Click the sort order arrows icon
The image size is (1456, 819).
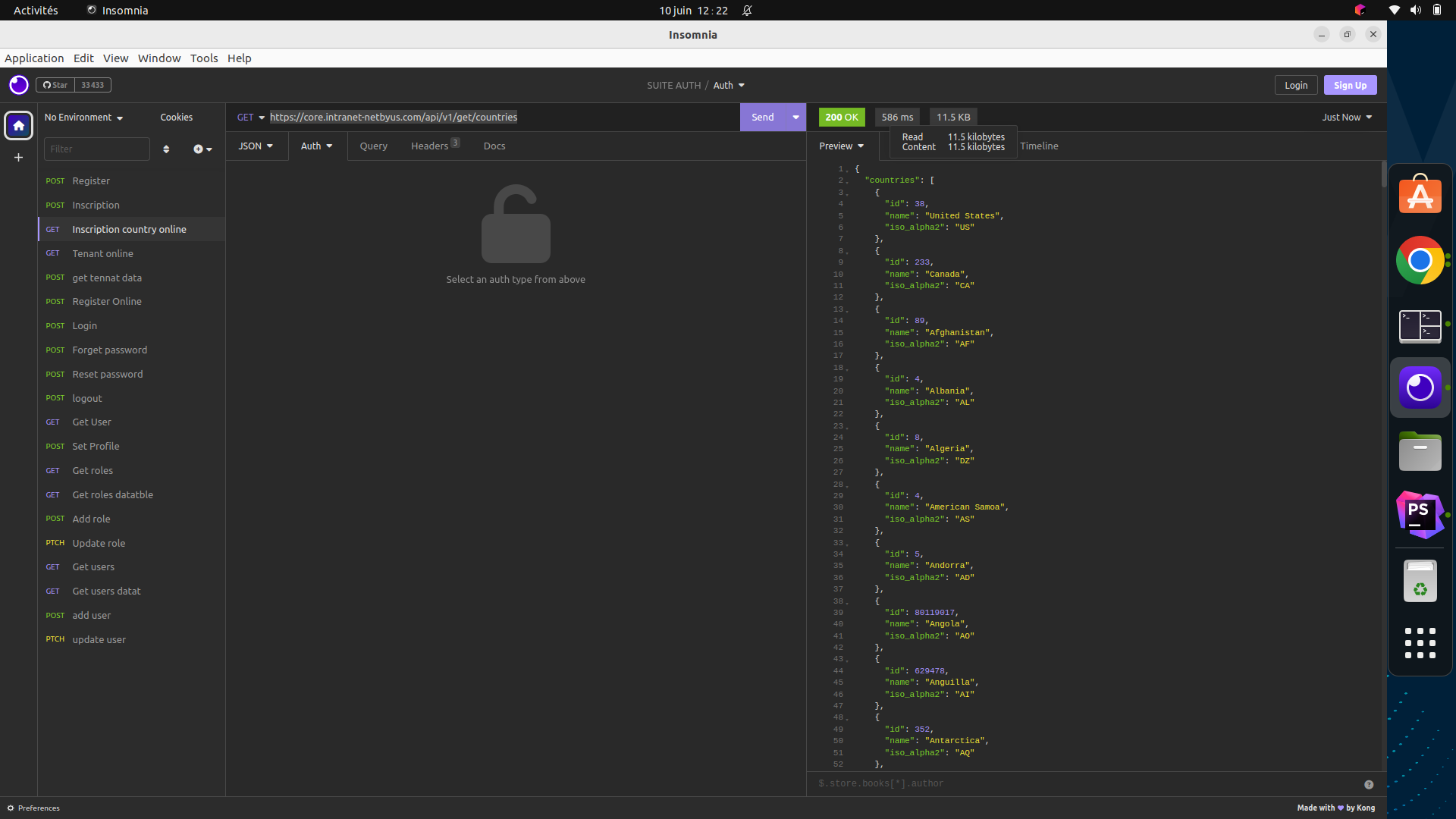(166, 149)
